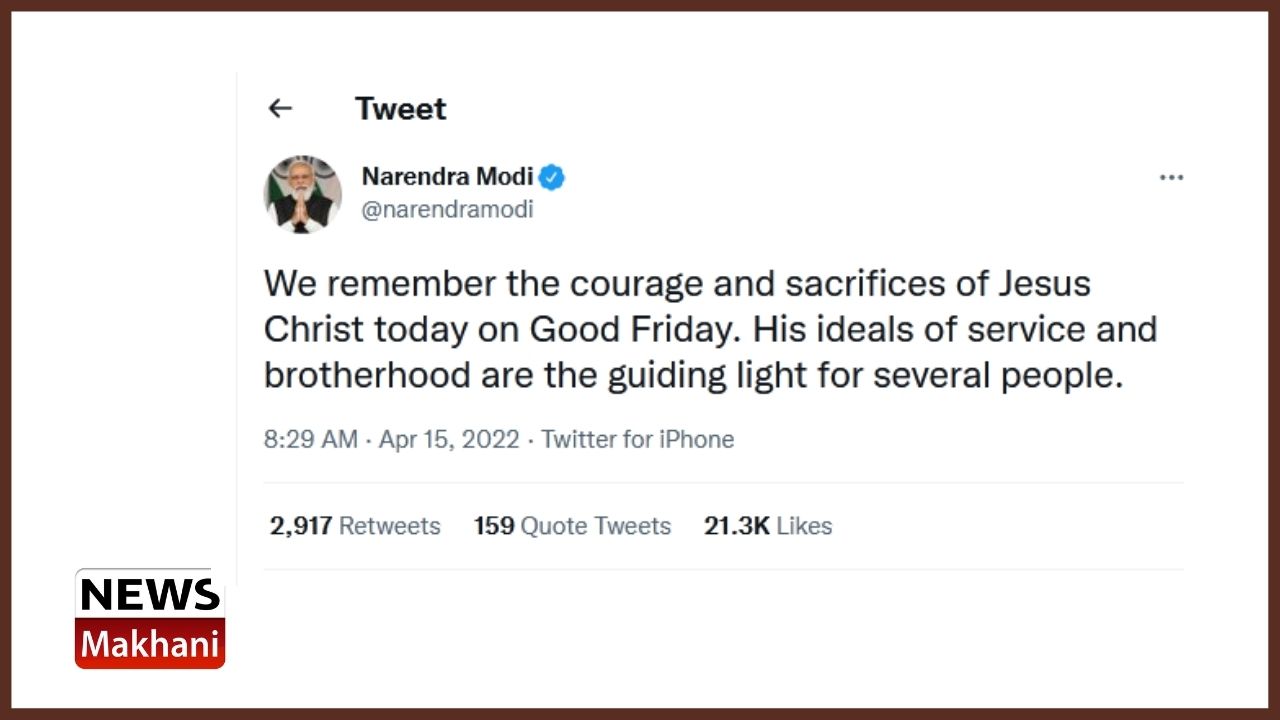Click the Tweet header title
This screenshot has height=720, width=1280.
(x=400, y=108)
